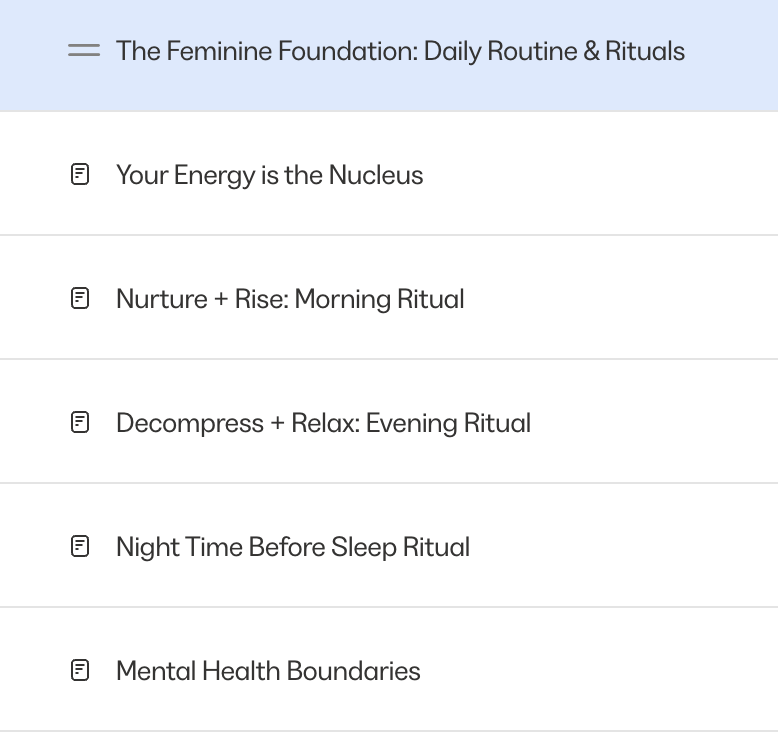Image resolution: width=778 pixels, height=734 pixels.
Task: Click empty space in Night Time Before Sleep row
Action: (x=620, y=546)
